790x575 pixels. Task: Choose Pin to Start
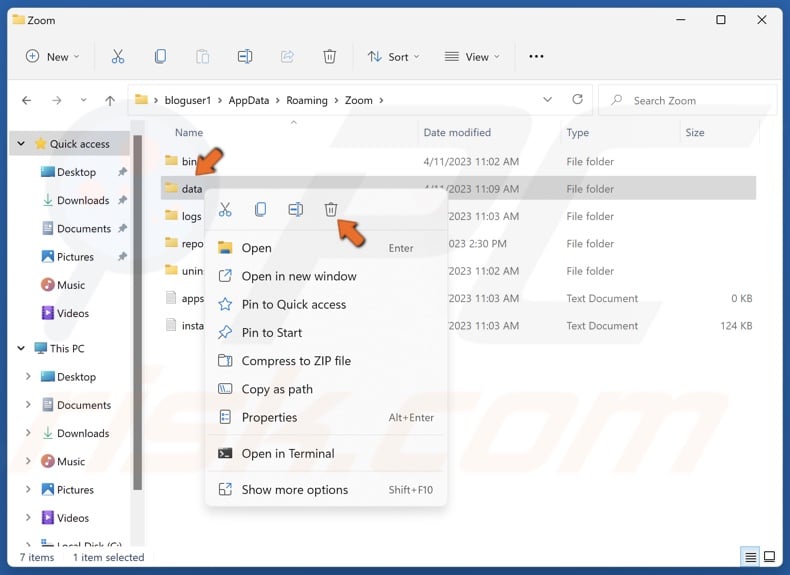326,333
